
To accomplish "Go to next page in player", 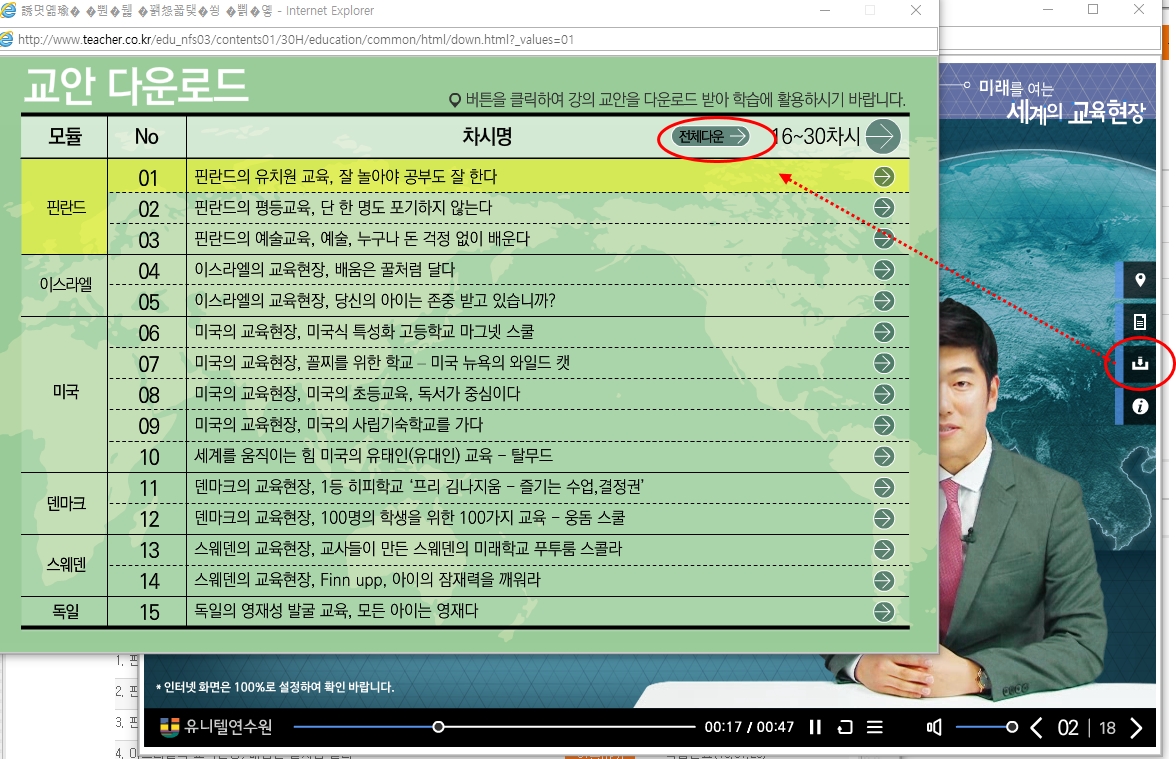I will pos(1136,728).
